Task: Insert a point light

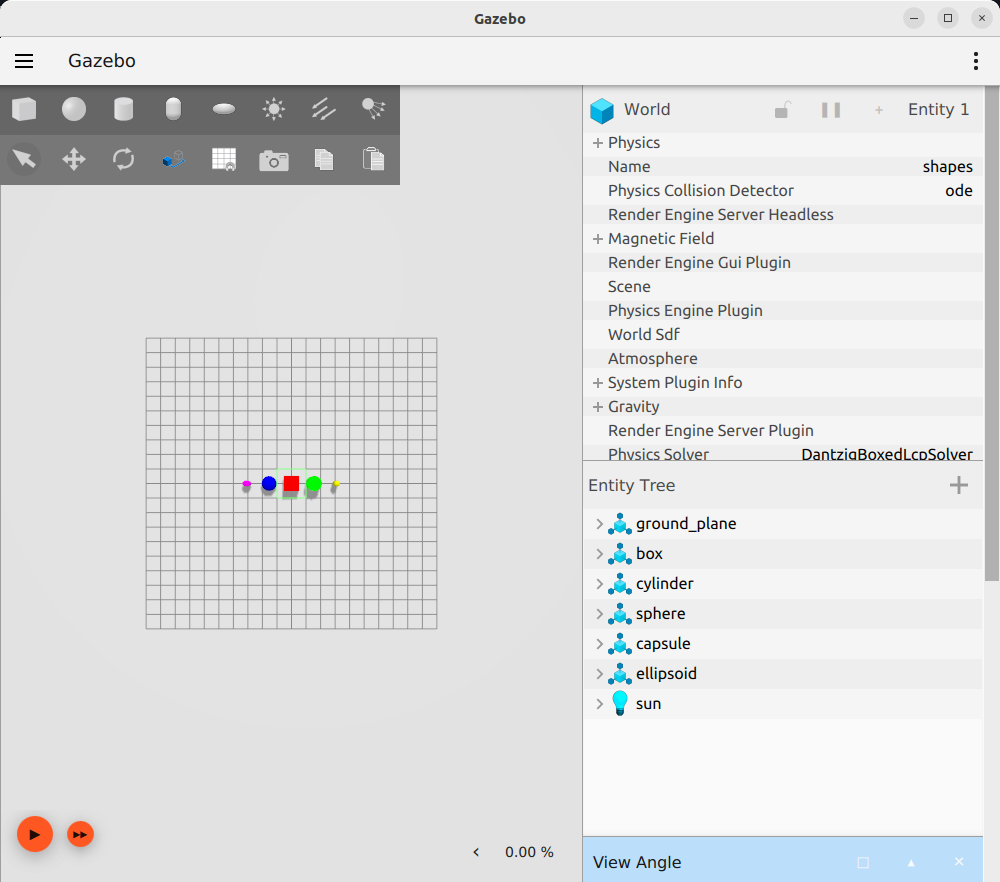Action: coord(274,109)
